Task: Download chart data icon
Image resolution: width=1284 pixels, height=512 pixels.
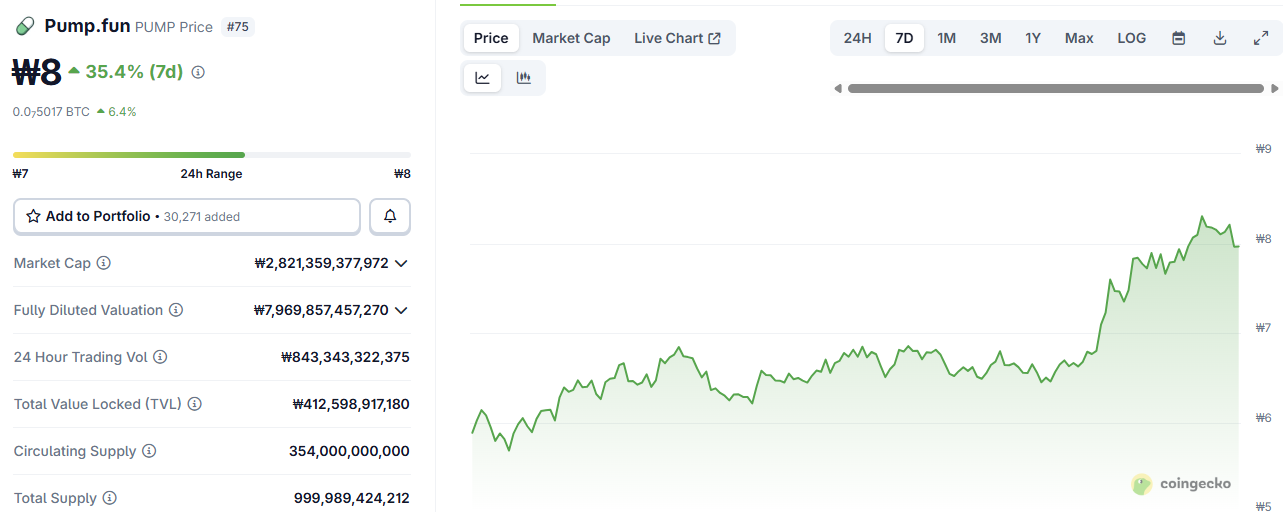Action: [x=1220, y=38]
